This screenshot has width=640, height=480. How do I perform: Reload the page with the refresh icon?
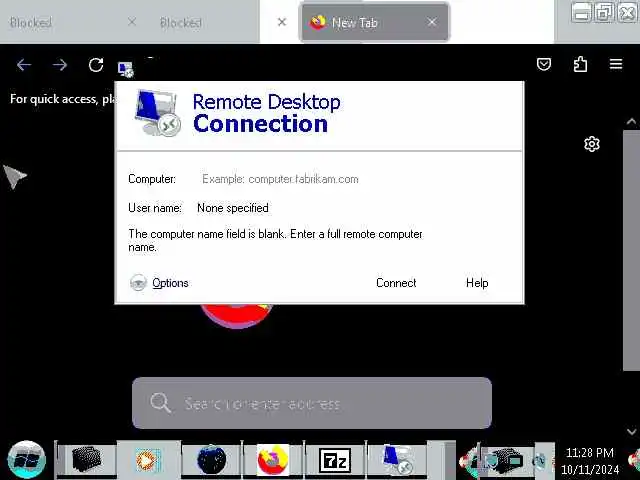tap(96, 64)
